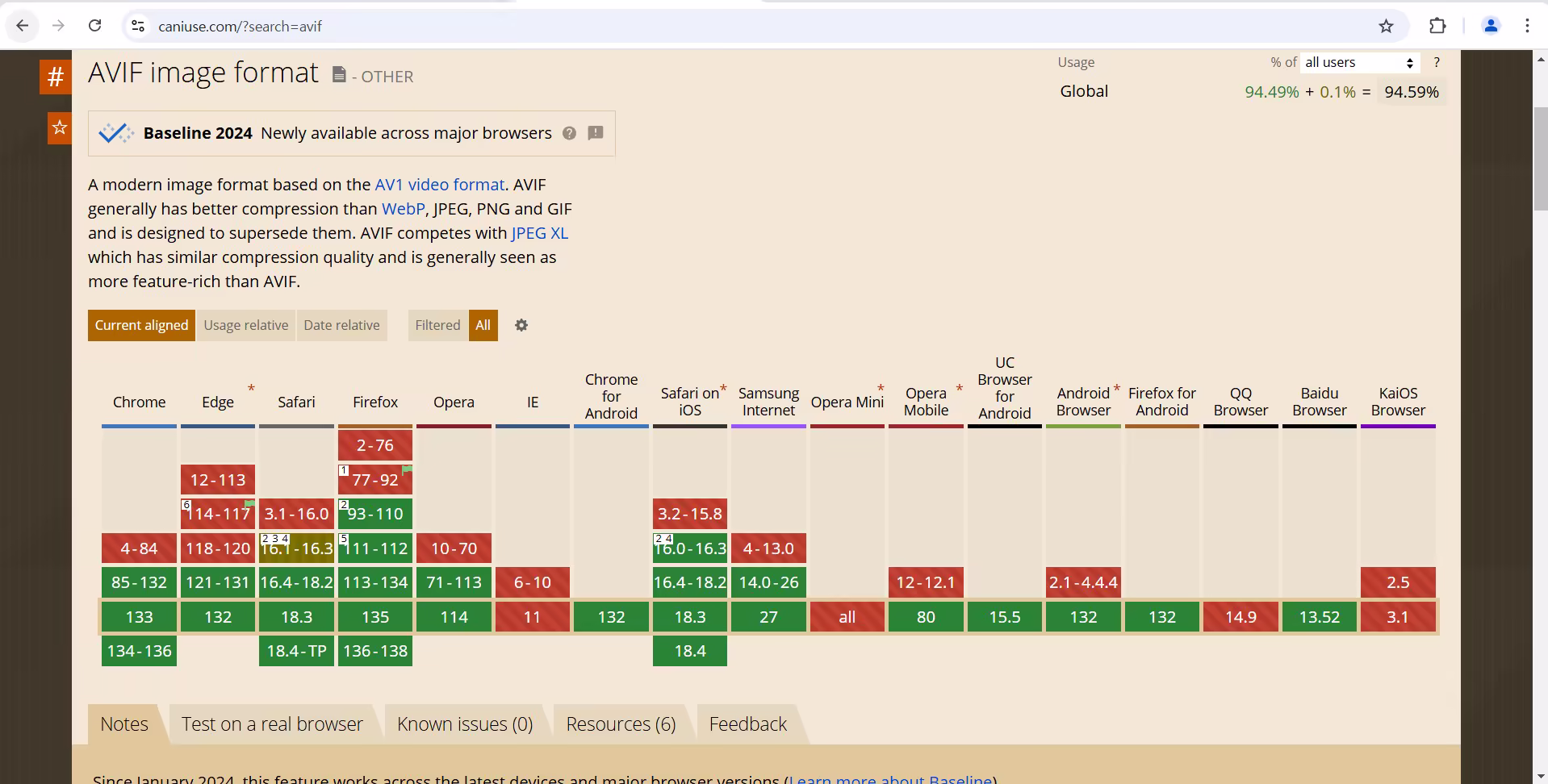Image resolution: width=1548 pixels, height=784 pixels.
Task: Open the support table settings gear
Action: [x=521, y=325]
